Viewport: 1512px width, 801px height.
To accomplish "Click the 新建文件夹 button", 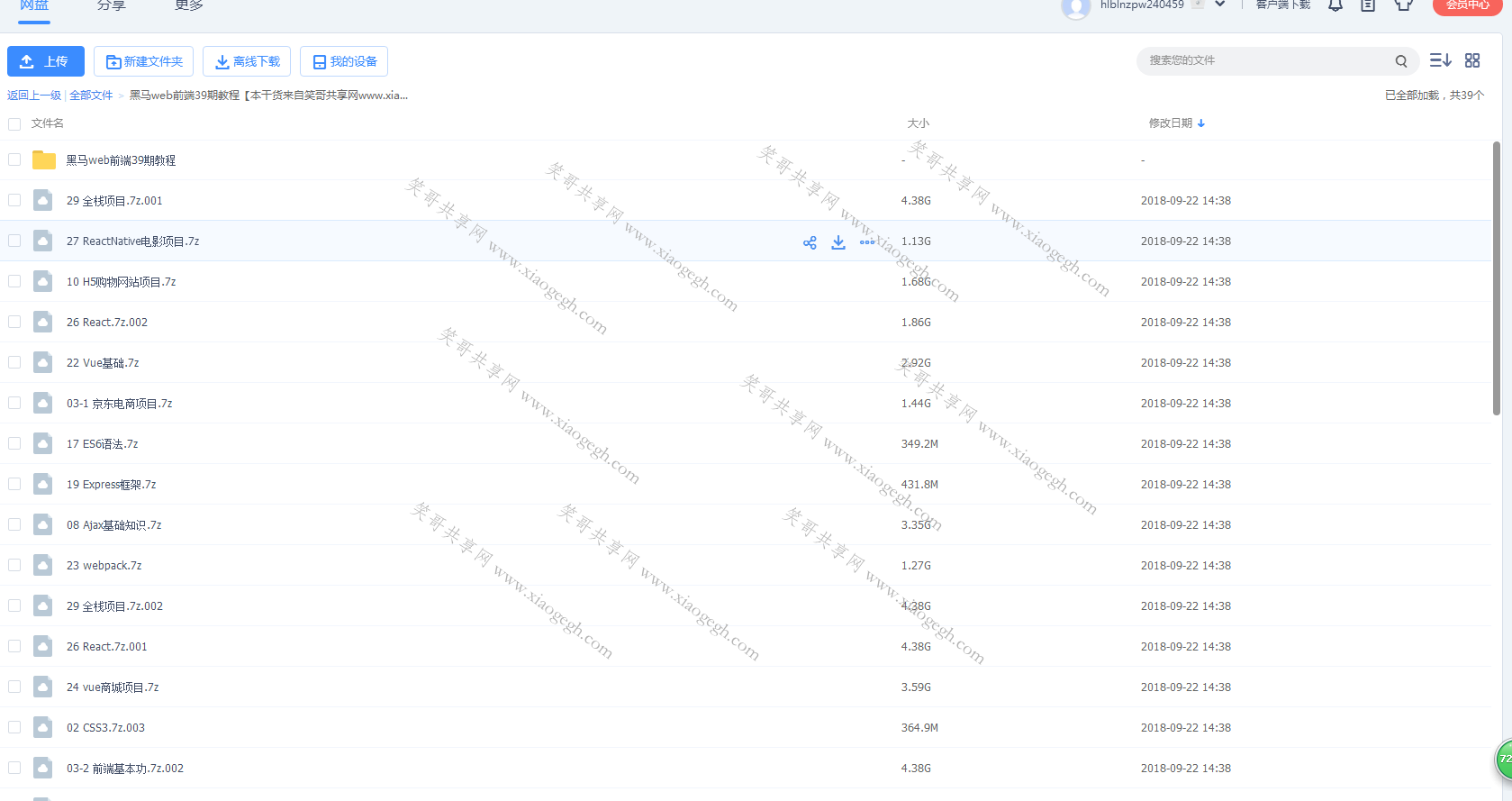I will (x=144, y=61).
